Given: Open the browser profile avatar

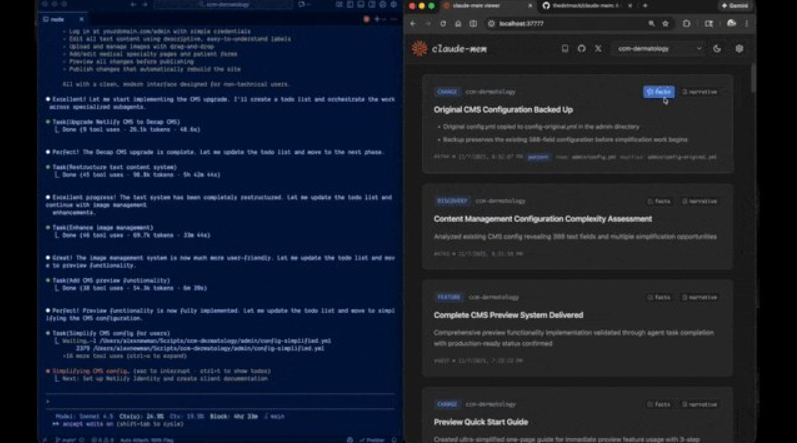Looking at the screenshot, I should click(731, 23).
